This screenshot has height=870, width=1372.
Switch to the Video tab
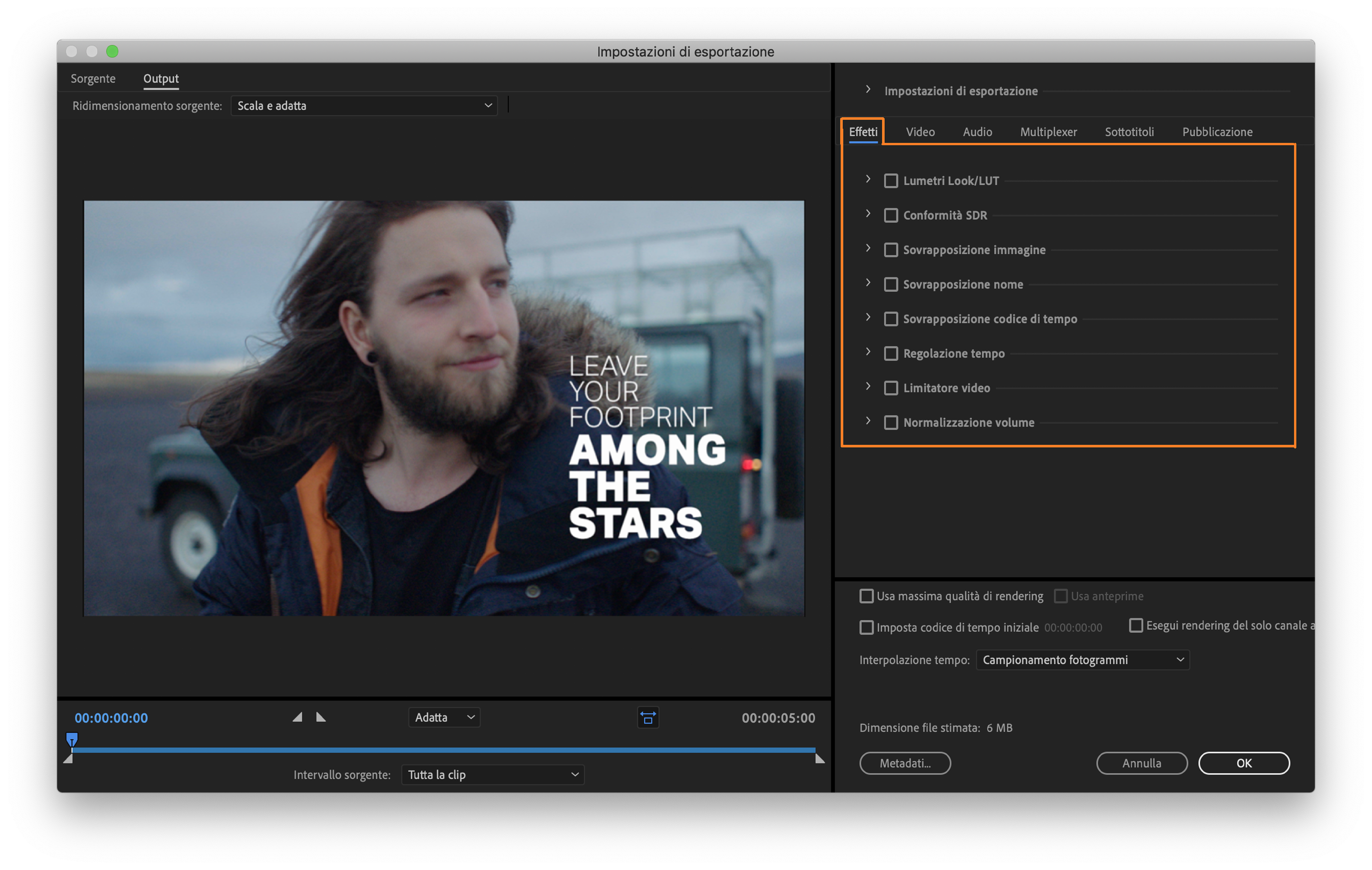(920, 132)
